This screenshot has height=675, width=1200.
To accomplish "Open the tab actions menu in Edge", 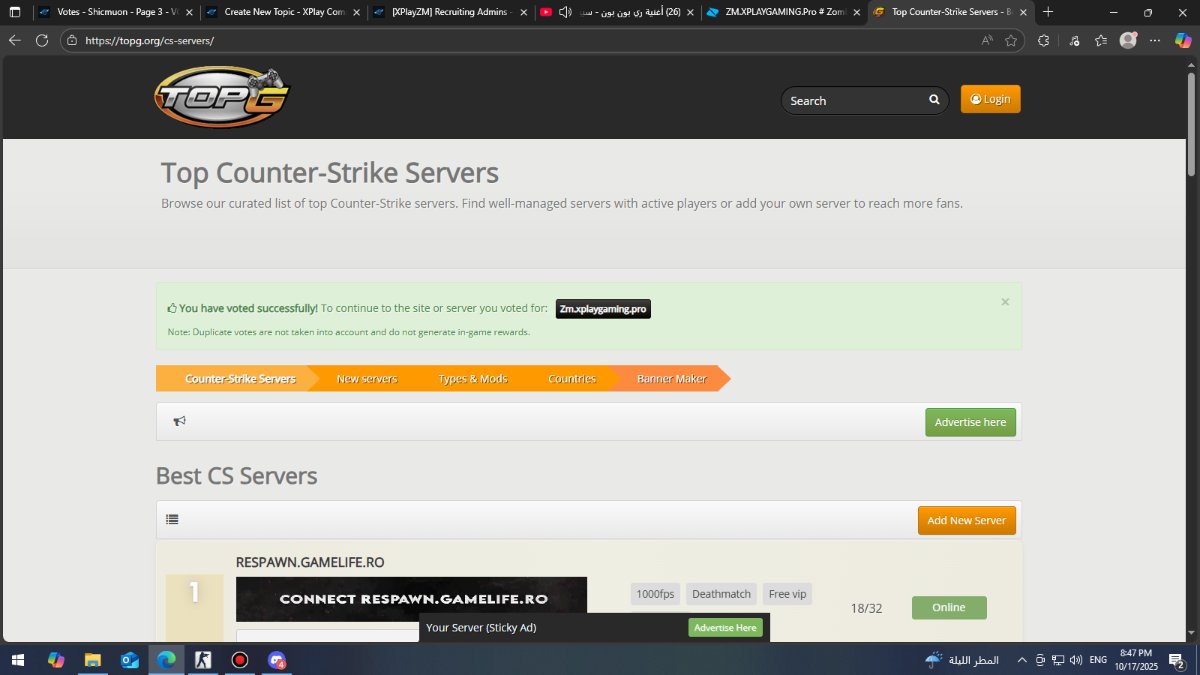I will (15, 12).
